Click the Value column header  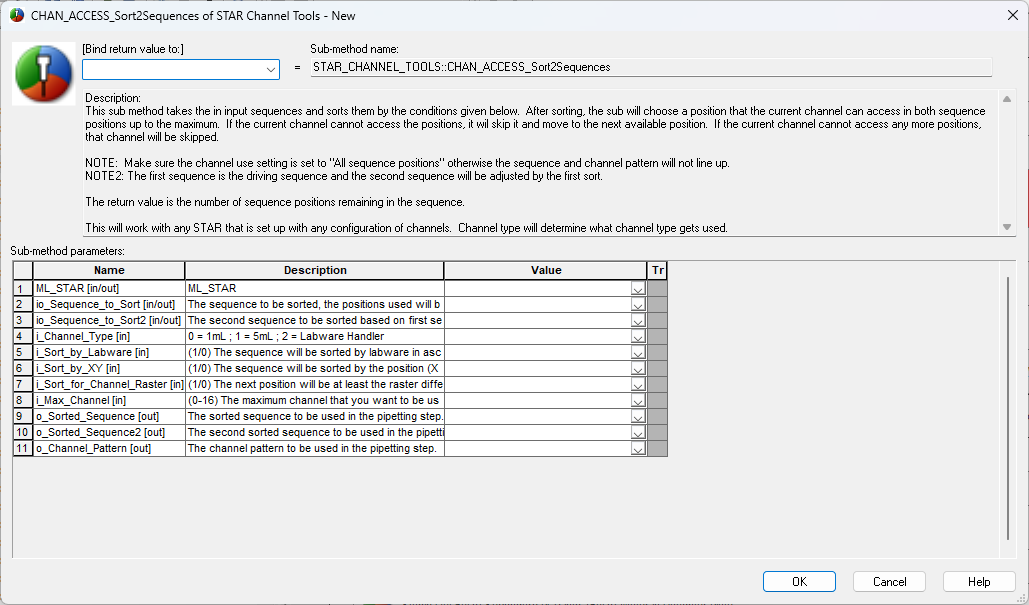coord(546,270)
